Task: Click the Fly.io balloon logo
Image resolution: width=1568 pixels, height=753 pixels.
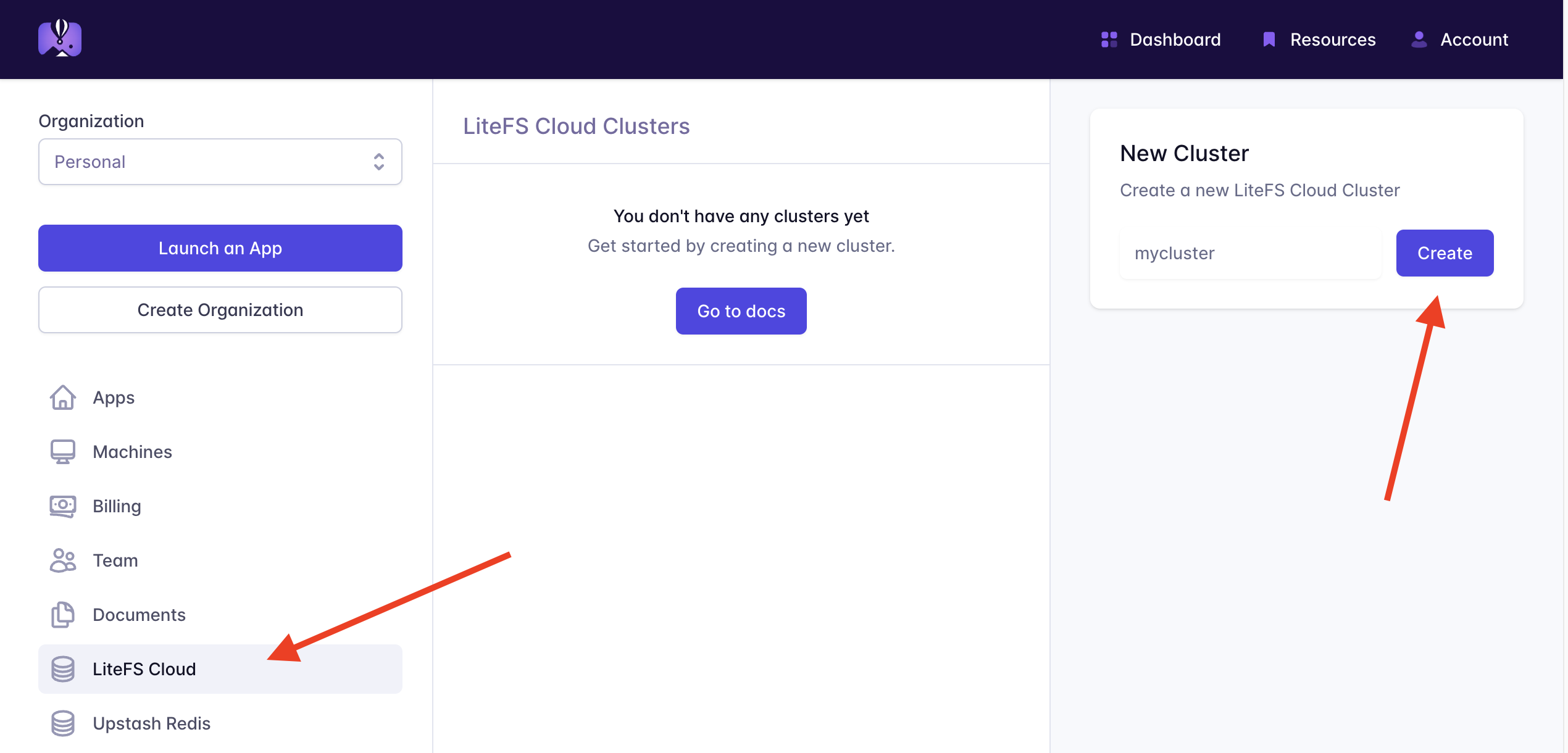Action: (x=60, y=38)
